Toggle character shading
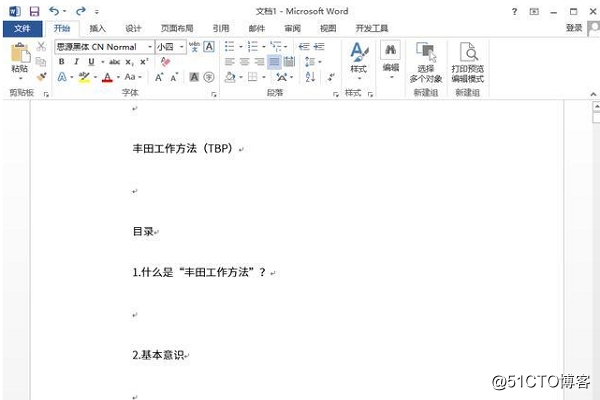Image resolution: width=600 pixels, height=400 pixels. pyautogui.click(x=194, y=77)
